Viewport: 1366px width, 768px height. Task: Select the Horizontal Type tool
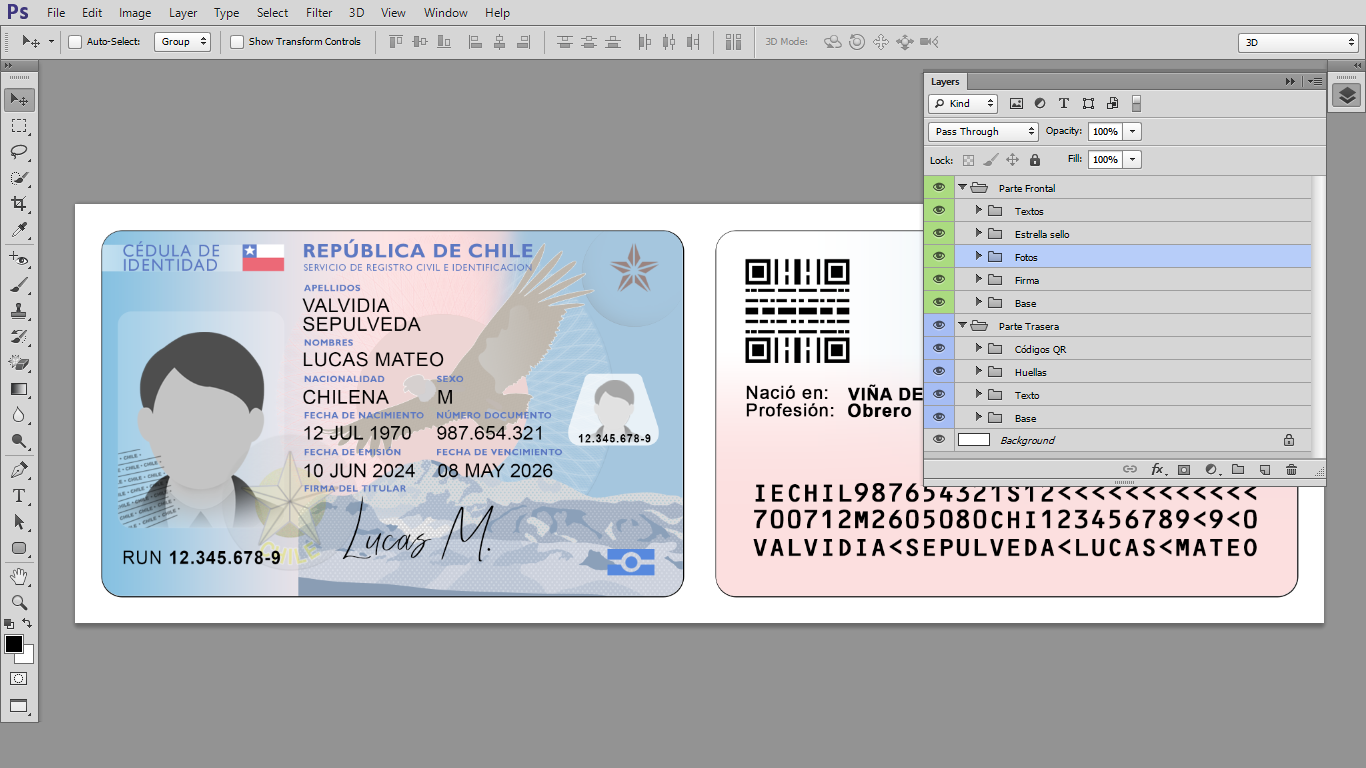[x=19, y=496]
